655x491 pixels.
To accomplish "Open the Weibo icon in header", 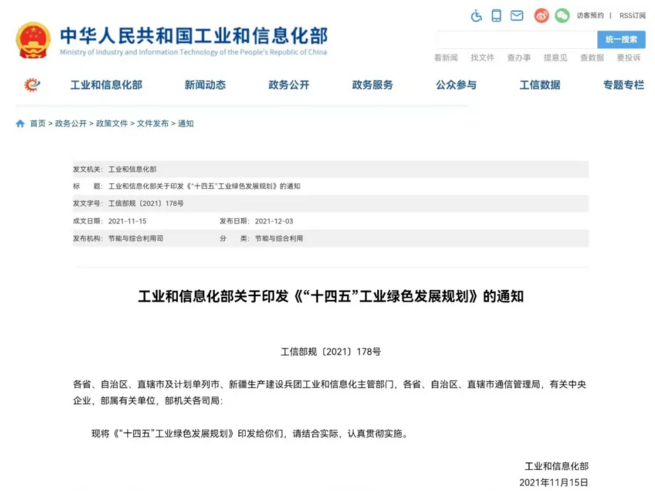I will (542, 16).
